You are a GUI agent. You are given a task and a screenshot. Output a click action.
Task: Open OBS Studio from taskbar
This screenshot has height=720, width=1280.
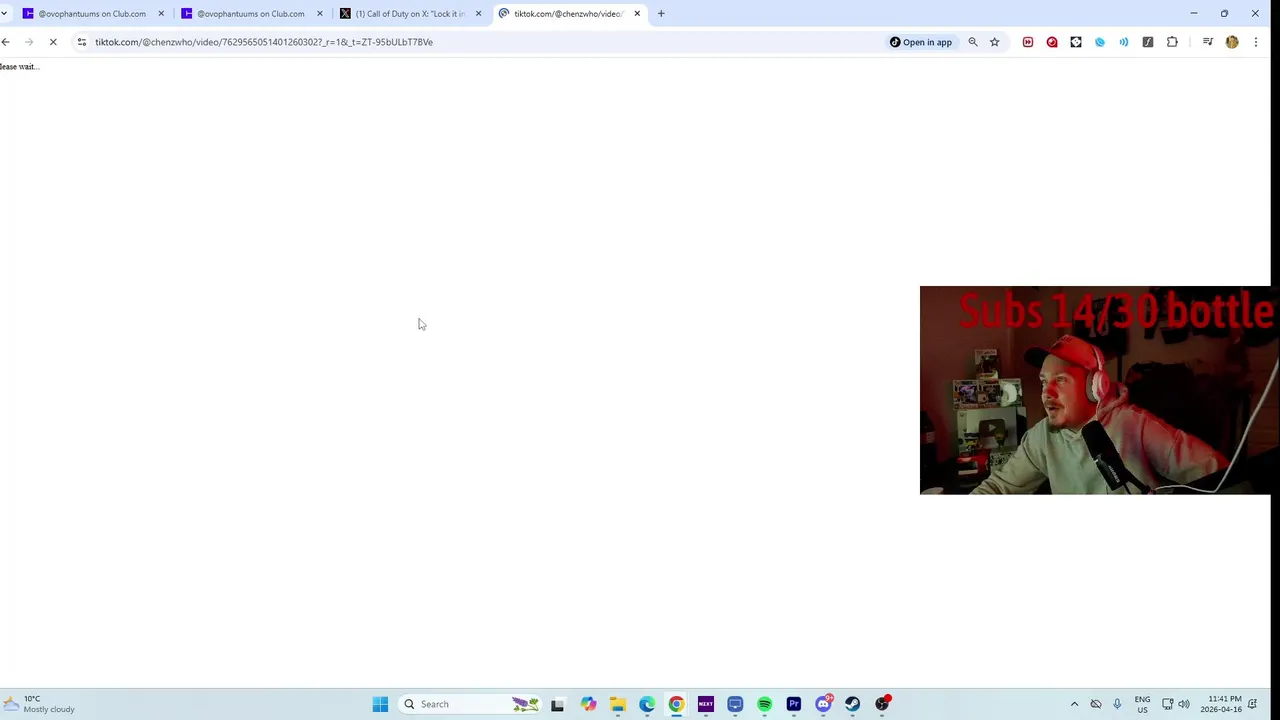(x=882, y=704)
